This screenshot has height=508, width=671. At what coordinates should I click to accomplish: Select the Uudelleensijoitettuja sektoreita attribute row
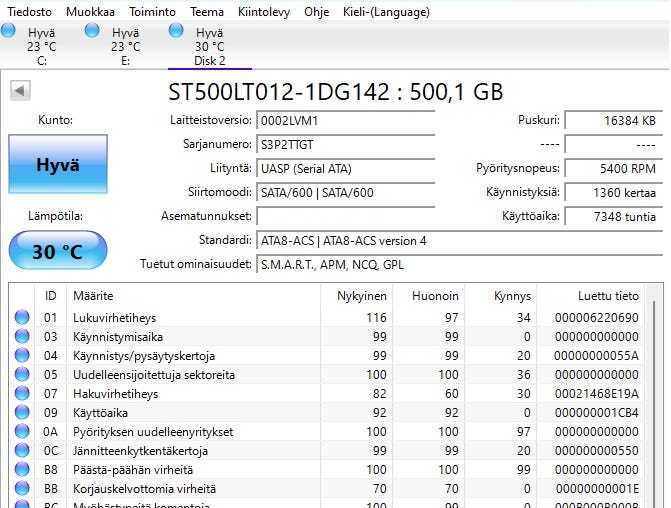click(x=153, y=375)
